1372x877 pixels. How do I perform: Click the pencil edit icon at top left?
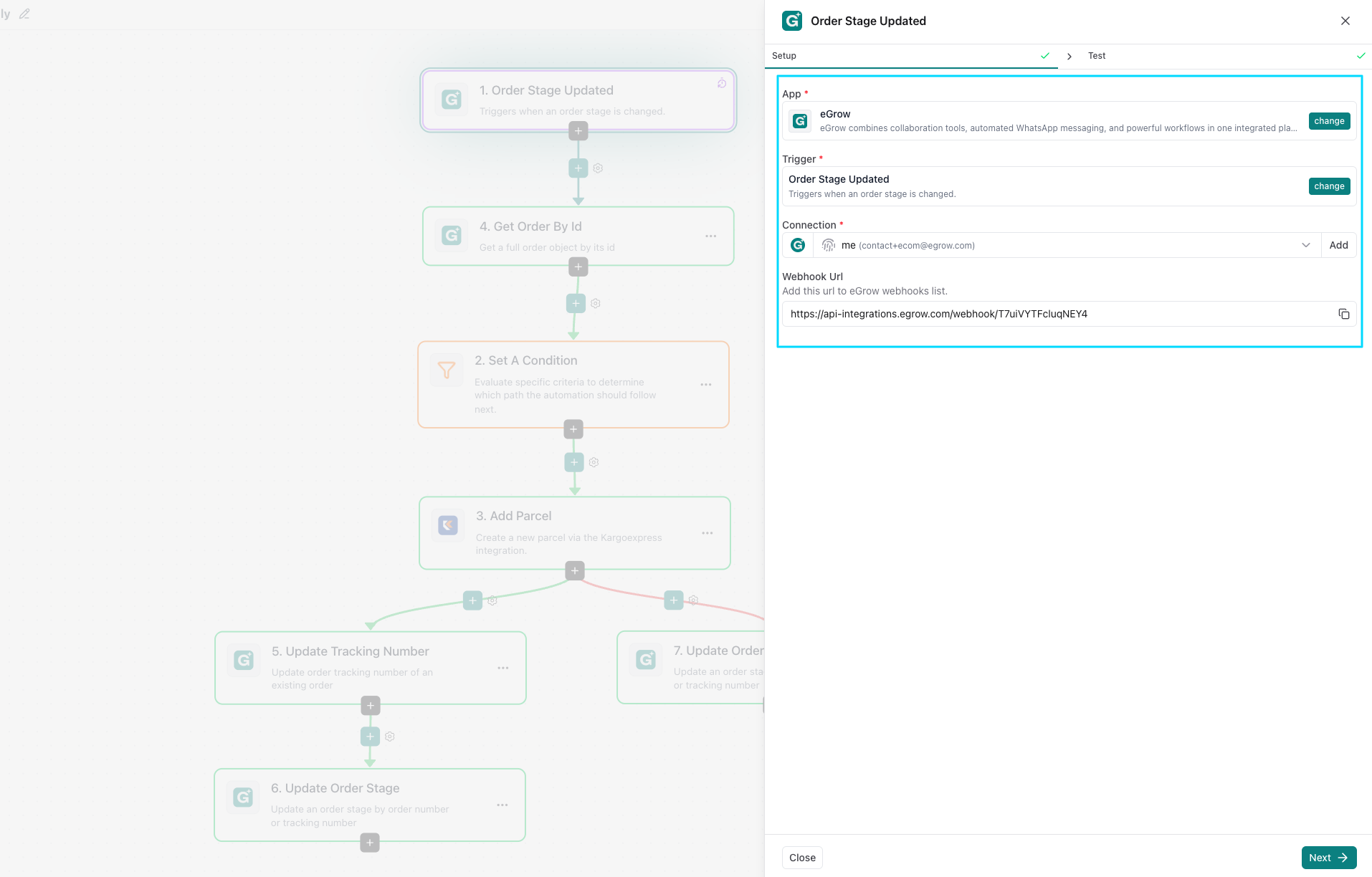[24, 14]
